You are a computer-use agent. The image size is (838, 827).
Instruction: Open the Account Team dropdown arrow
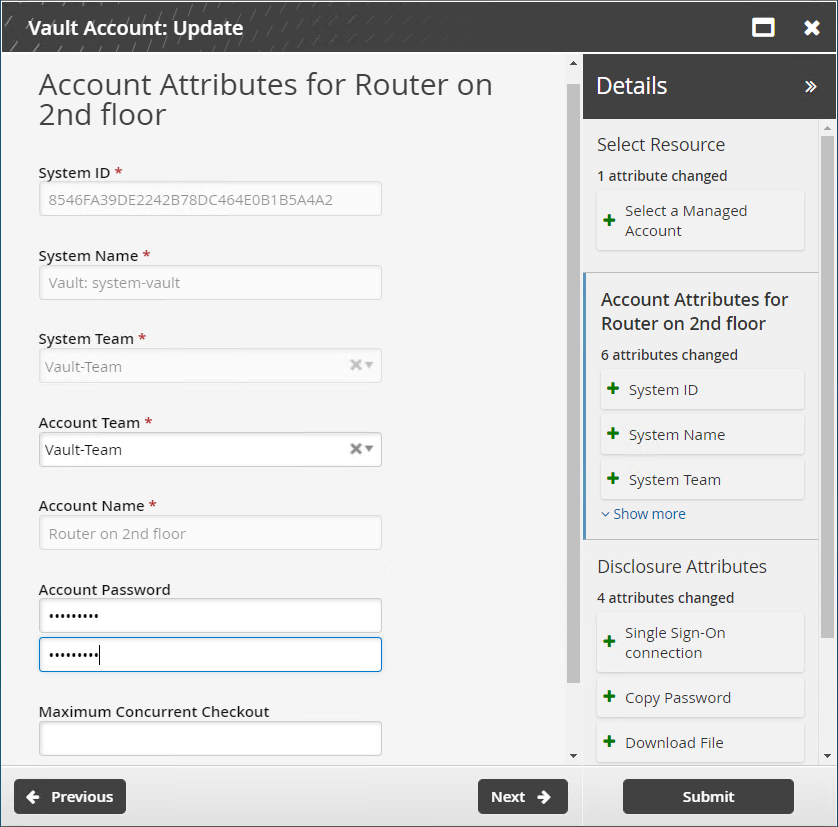click(x=370, y=449)
